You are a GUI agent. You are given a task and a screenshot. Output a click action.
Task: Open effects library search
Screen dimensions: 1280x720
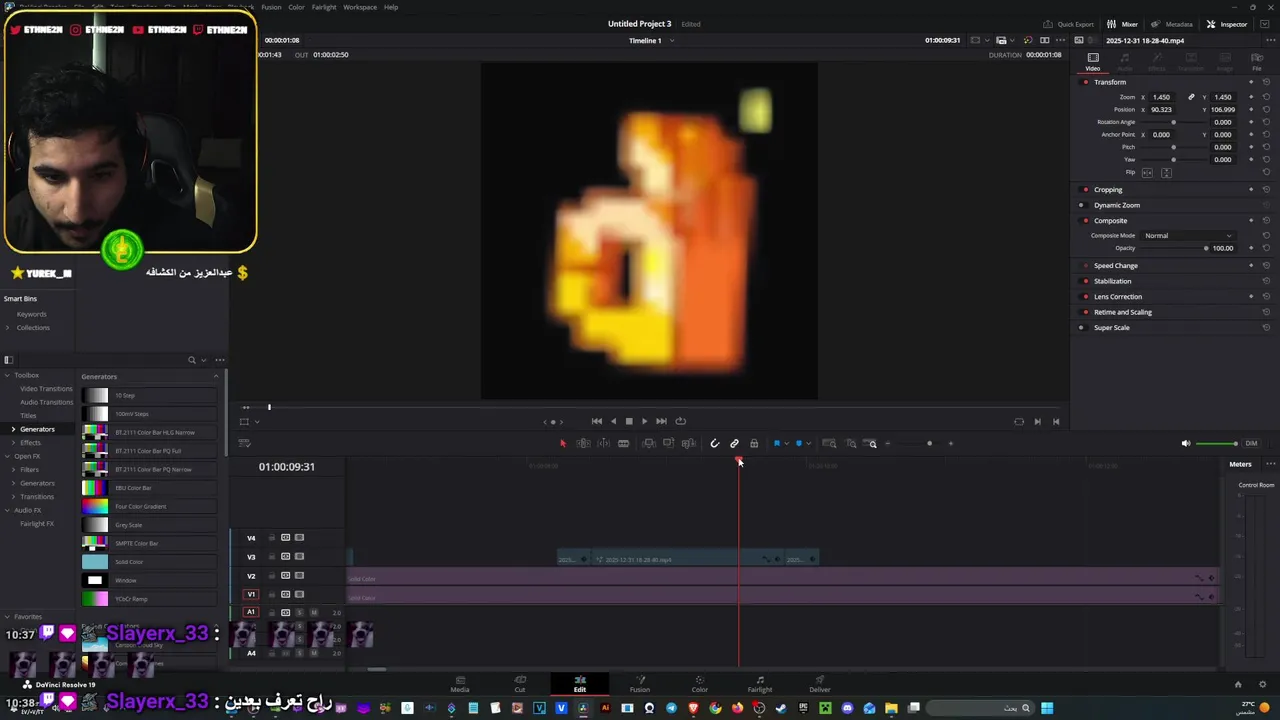click(x=192, y=360)
